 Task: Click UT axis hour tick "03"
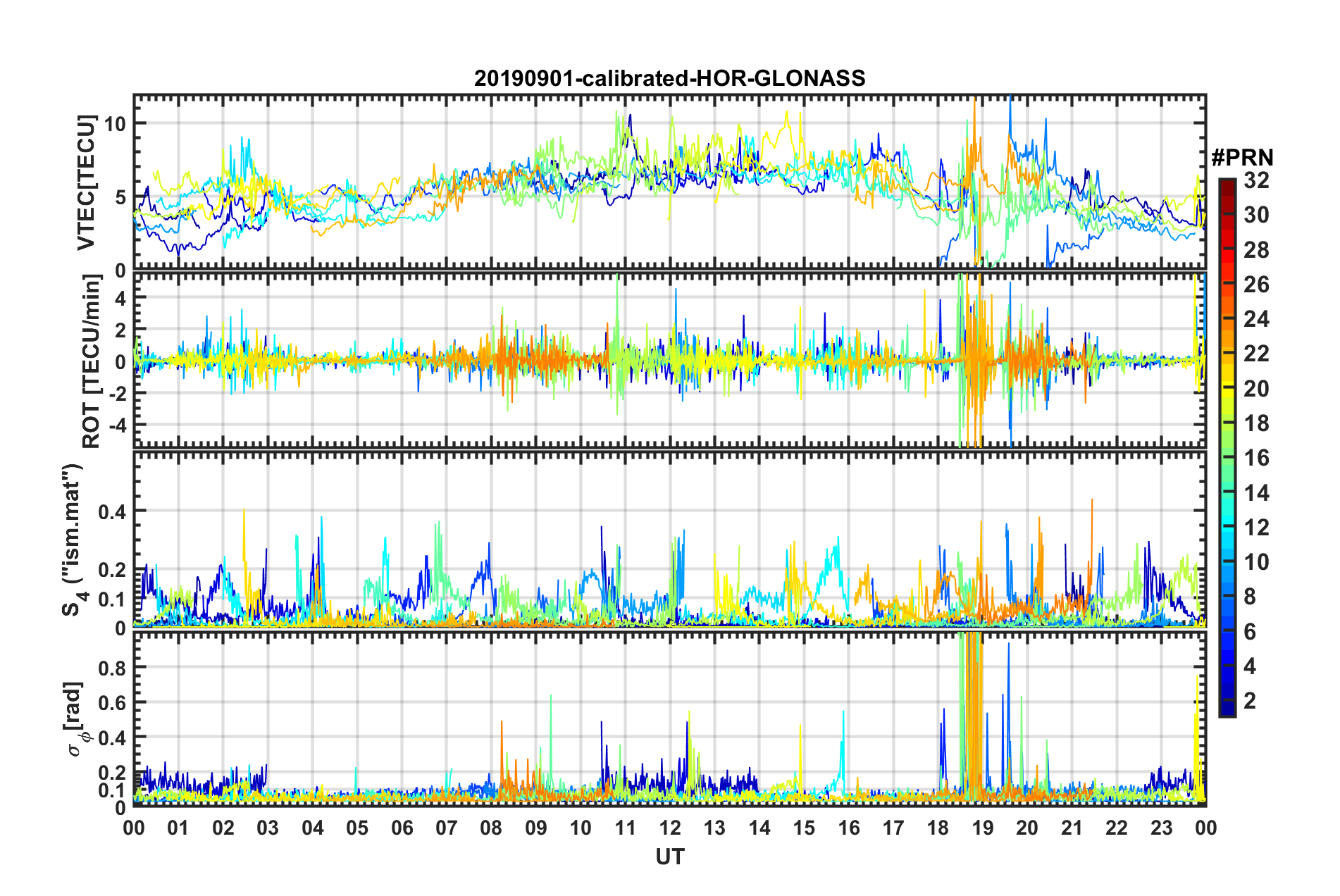click(x=268, y=828)
